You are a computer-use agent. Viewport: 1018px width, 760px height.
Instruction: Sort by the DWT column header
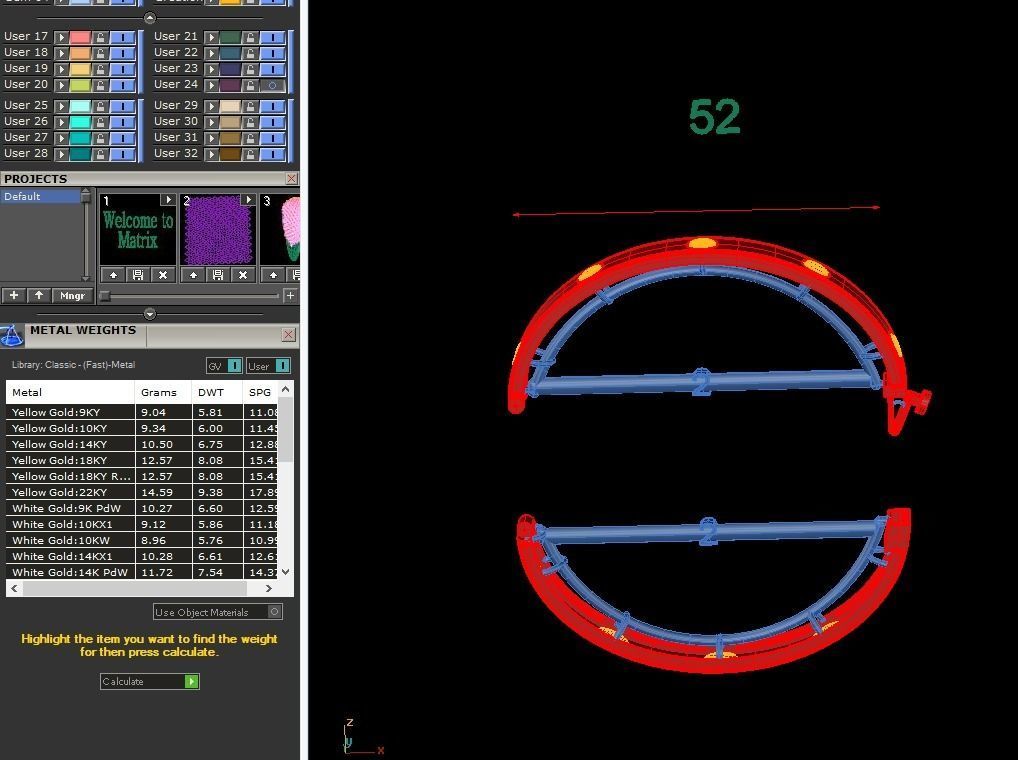[217, 393]
